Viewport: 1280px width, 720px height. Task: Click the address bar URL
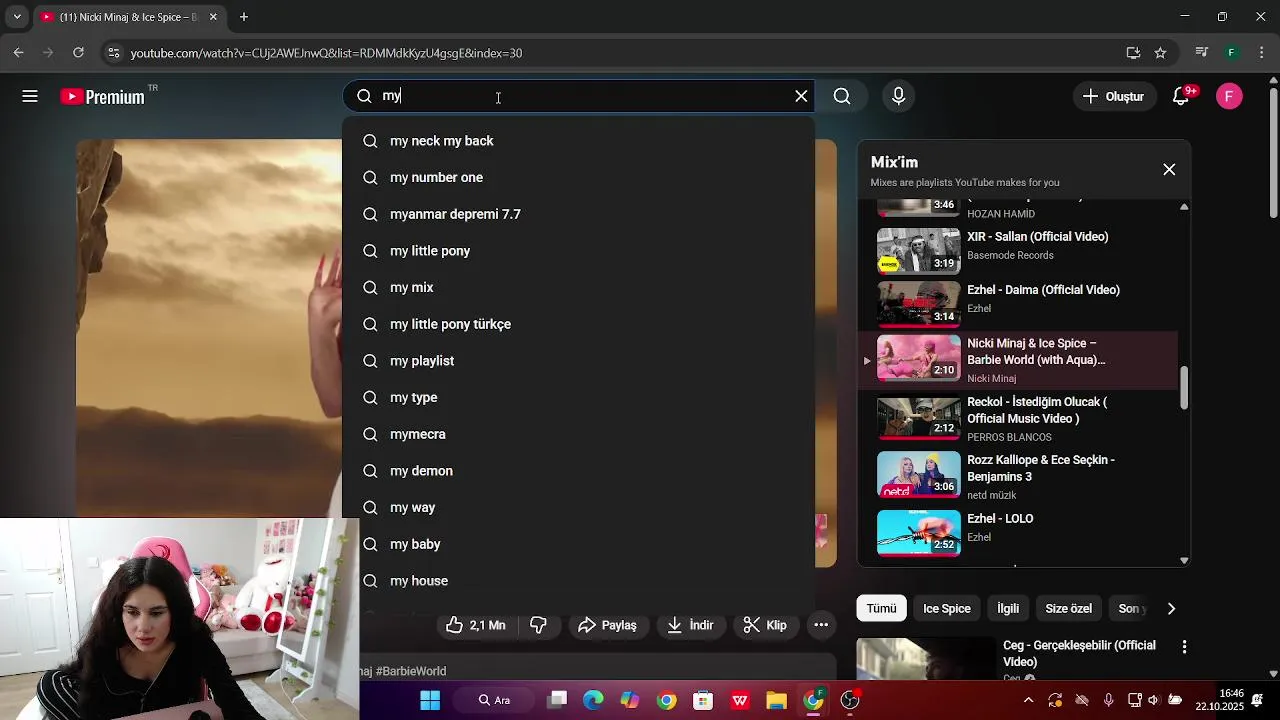tap(326, 53)
